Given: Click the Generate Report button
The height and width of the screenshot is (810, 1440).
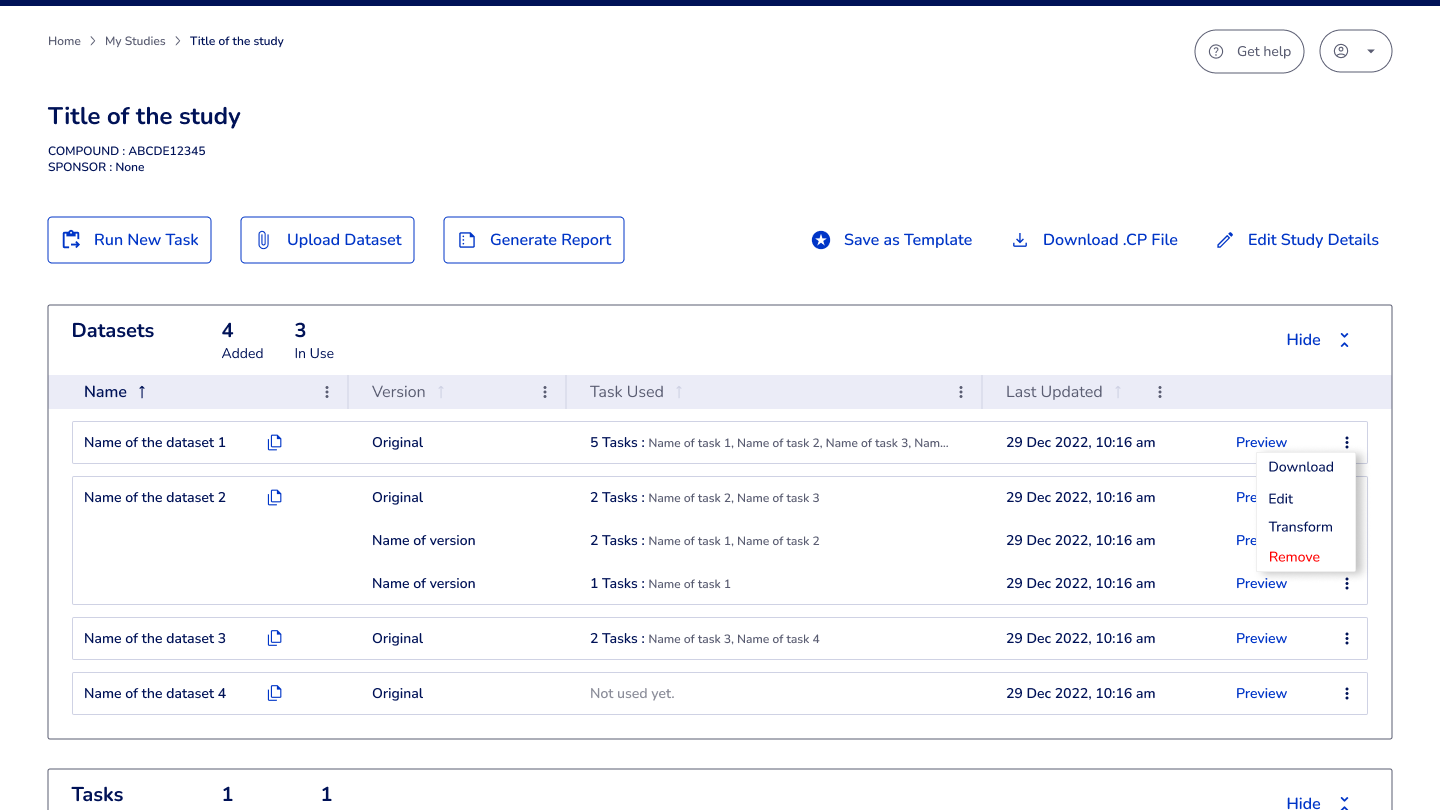Looking at the screenshot, I should [534, 240].
